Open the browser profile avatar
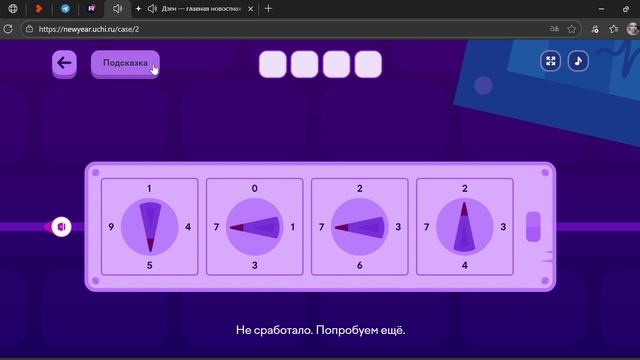Screen dimensions: 640x360 click(x=632, y=29)
